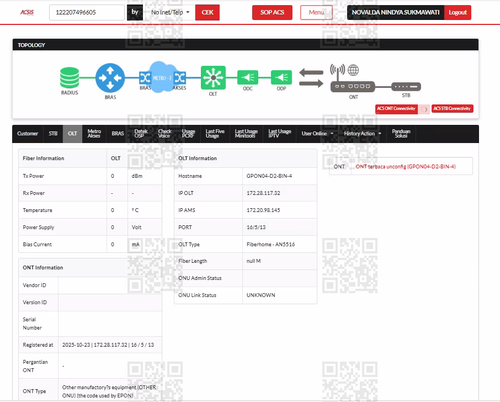
Task: Open the Check Voice tab
Action: pyautogui.click(x=164, y=134)
